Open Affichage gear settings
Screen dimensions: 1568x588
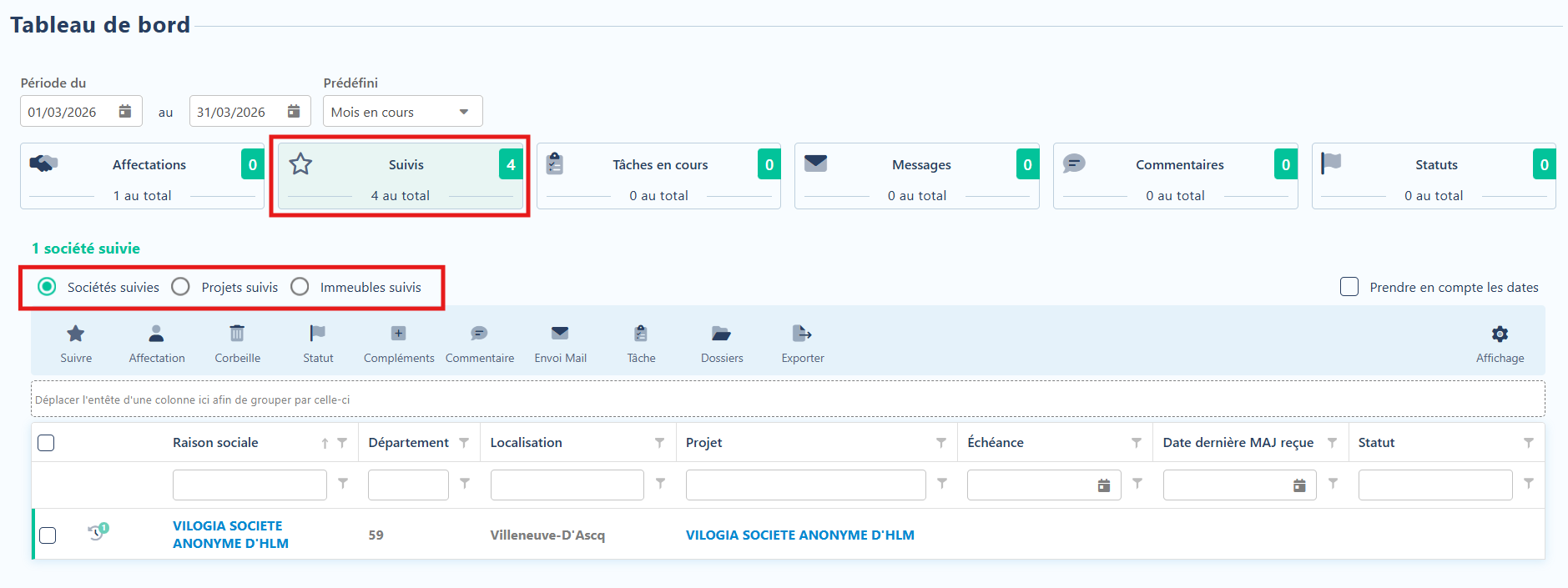1500,334
